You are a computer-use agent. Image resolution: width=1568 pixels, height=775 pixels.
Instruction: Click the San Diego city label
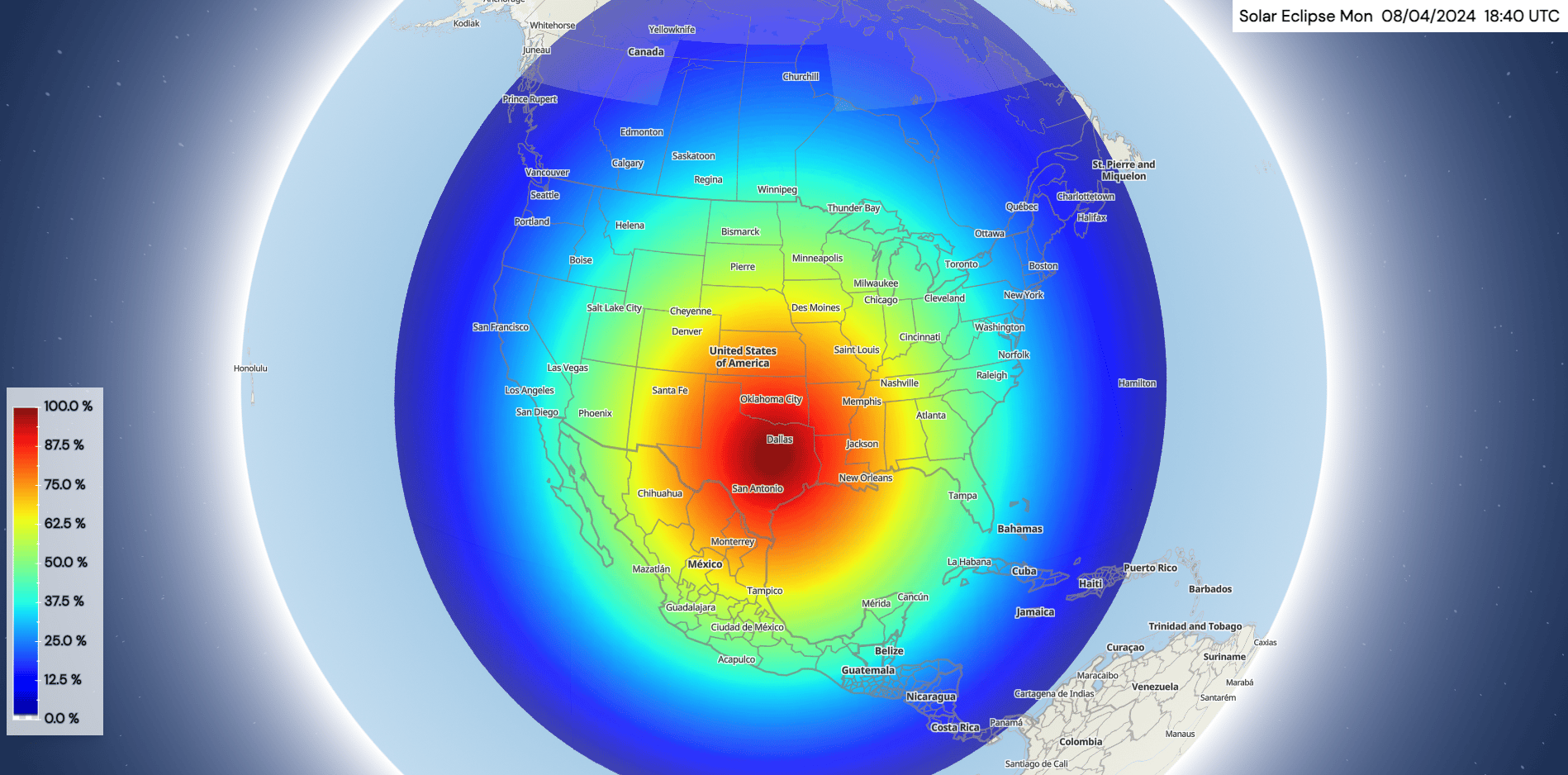537,411
